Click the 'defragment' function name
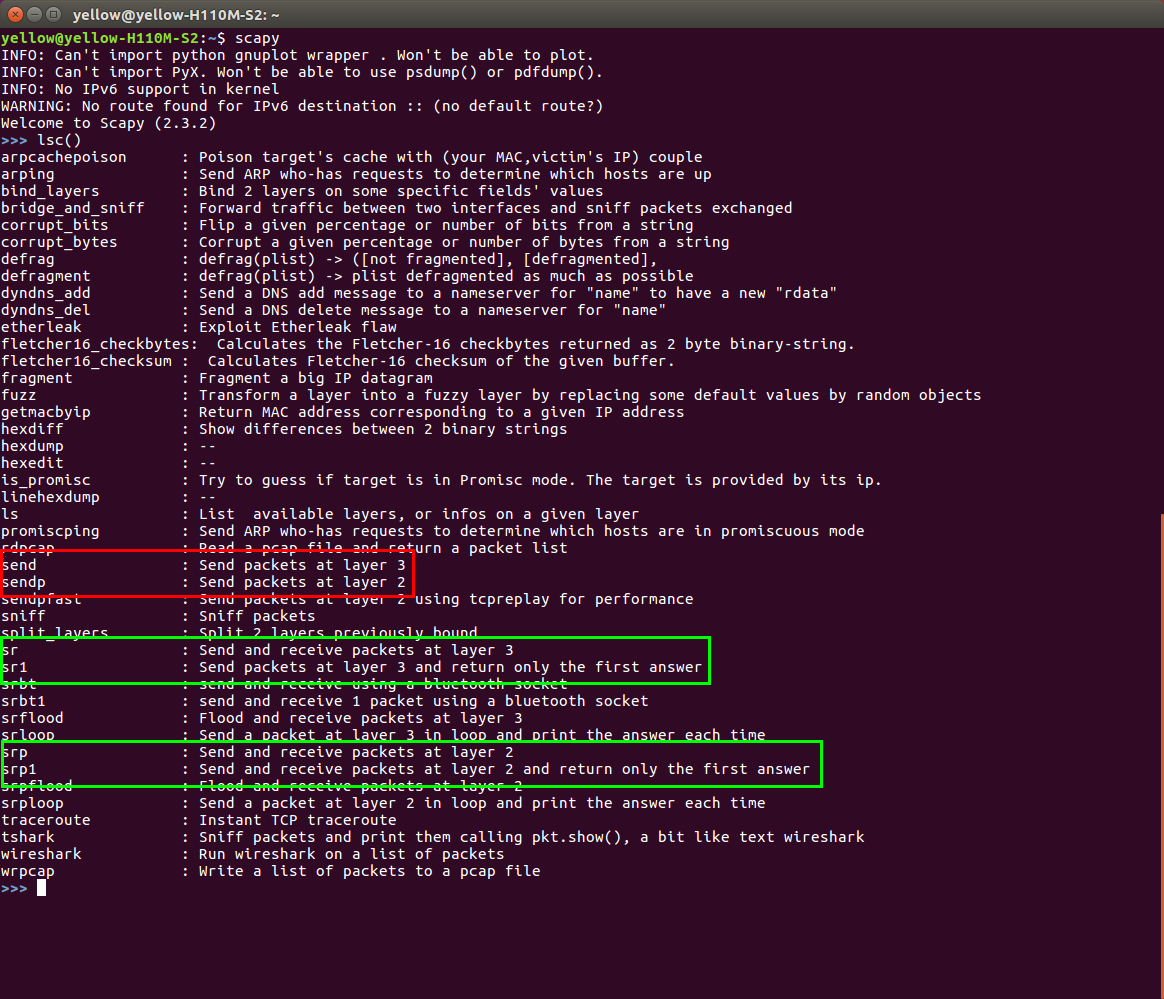Screen dimensions: 1164x999 click(x=45, y=276)
